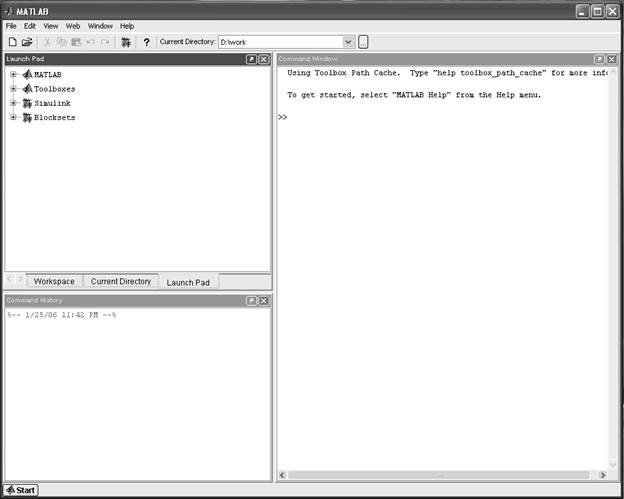
Task: Undock the Command History panel
Action: pyautogui.click(x=251, y=300)
